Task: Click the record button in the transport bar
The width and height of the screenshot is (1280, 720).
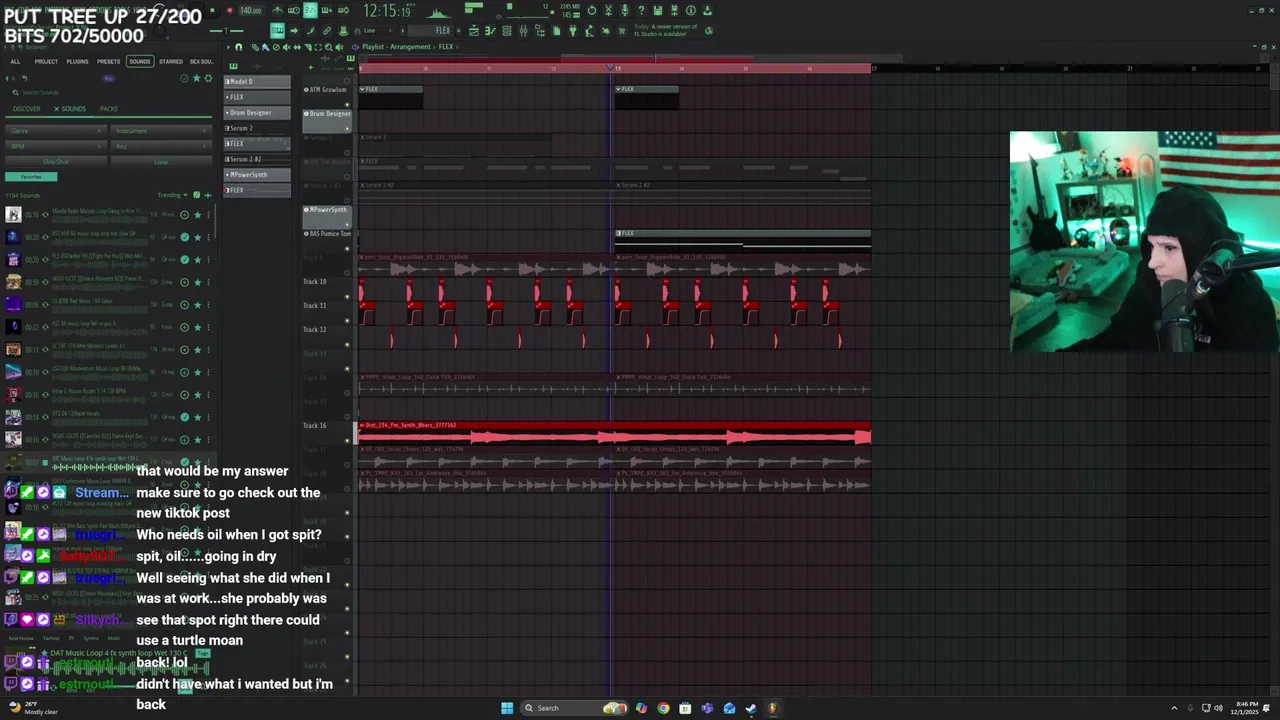Action: 229,11
